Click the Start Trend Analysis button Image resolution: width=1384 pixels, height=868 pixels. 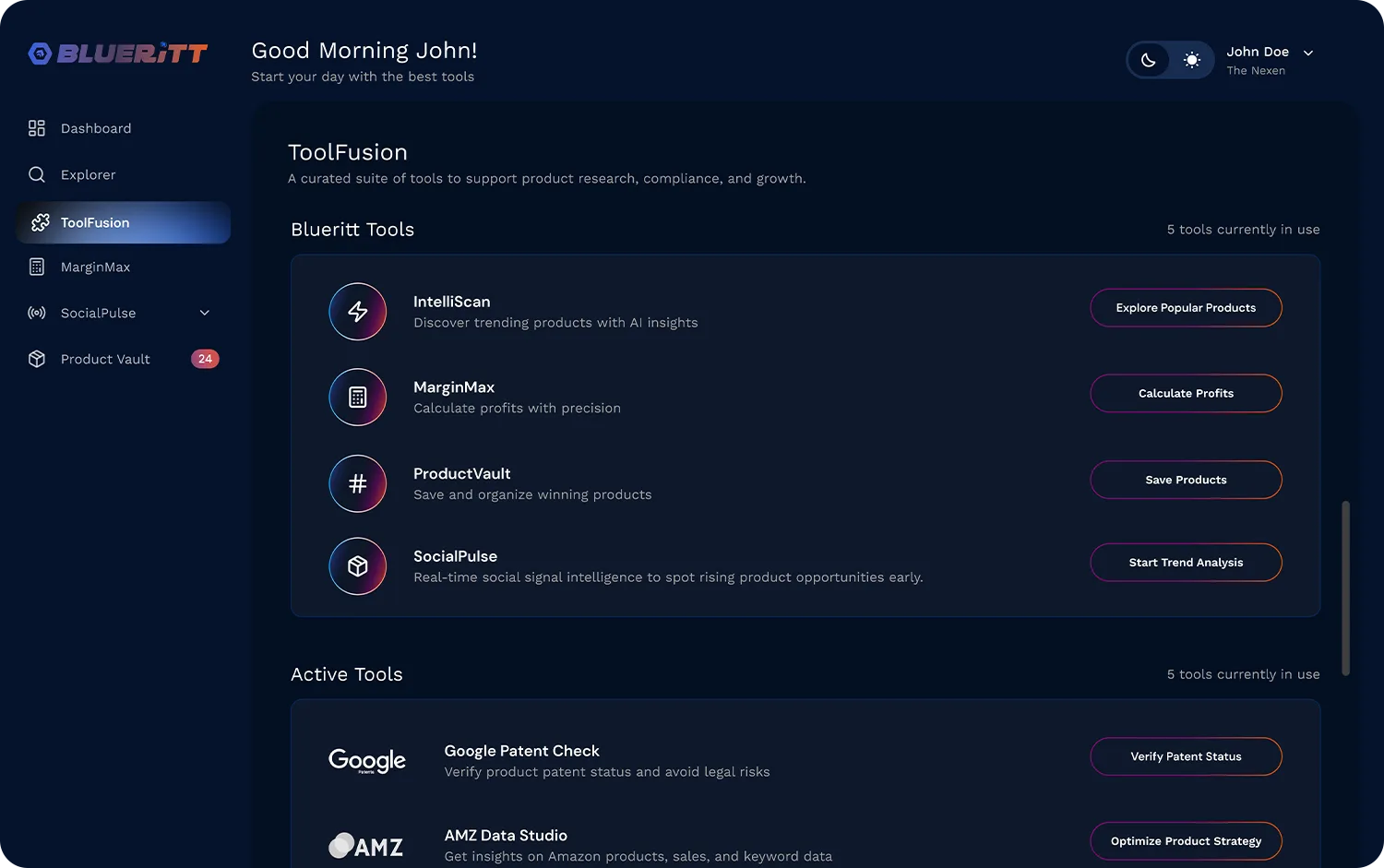click(1186, 563)
